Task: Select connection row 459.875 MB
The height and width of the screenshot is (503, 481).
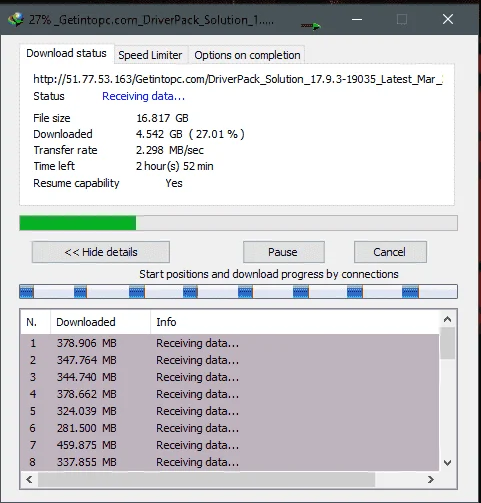Action: click(230, 445)
